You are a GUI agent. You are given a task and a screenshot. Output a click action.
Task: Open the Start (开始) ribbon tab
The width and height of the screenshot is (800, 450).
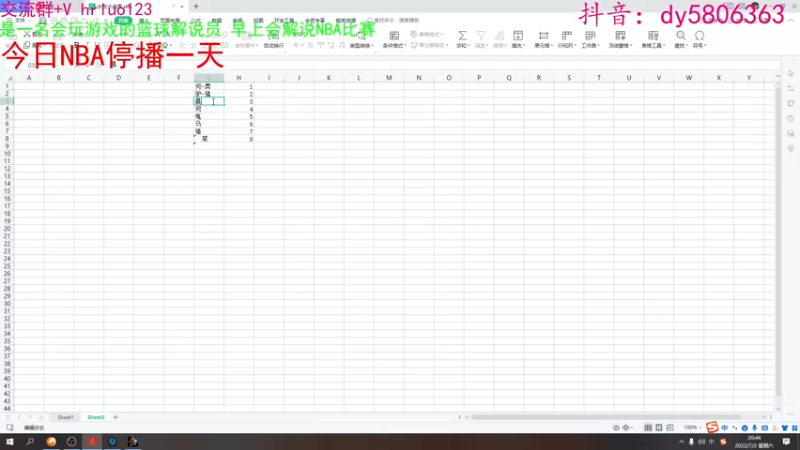pyautogui.click(x=123, y=20)
